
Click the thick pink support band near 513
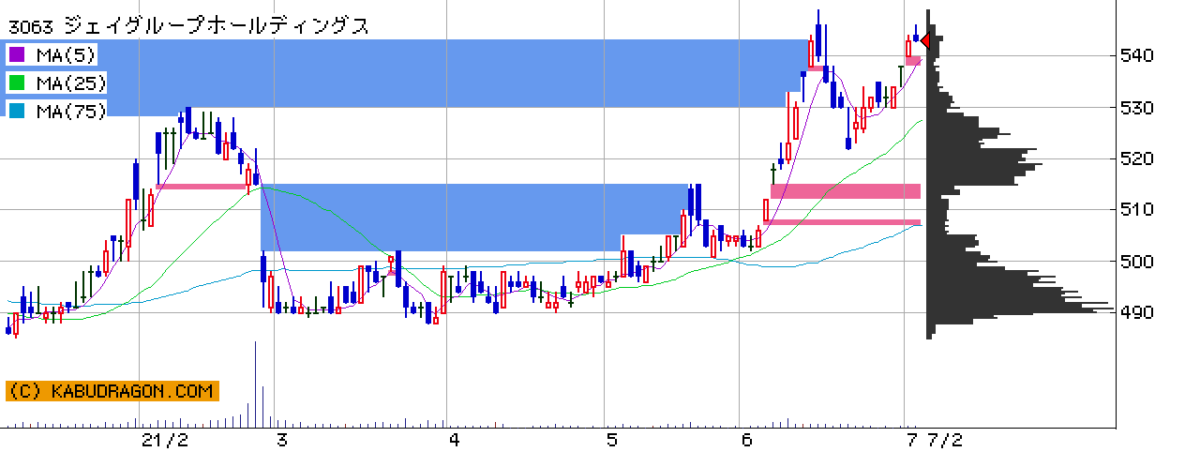pyautogui.click(x=845, y=191)
